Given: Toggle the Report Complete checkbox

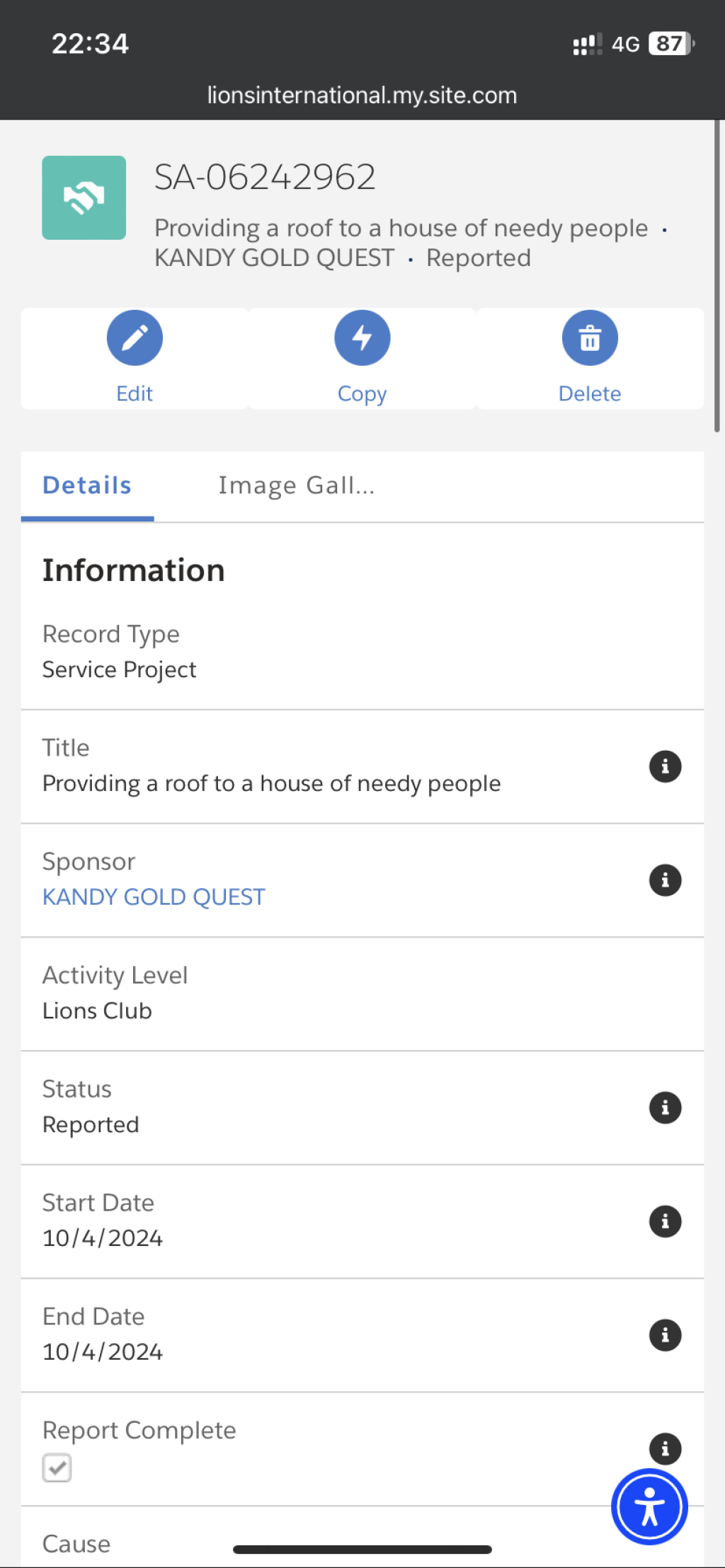Looking at the screenshot, I should pos(57,1468).
